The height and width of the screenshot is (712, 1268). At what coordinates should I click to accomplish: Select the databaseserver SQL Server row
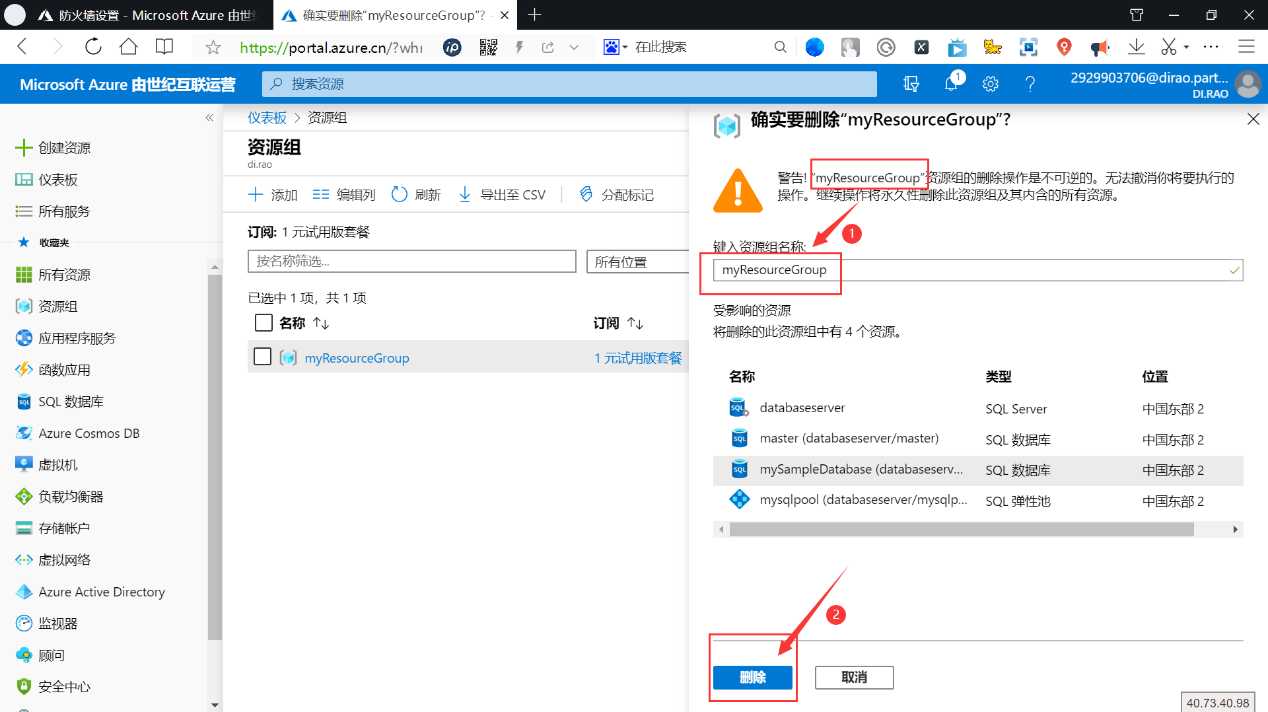tap(978, 408)
